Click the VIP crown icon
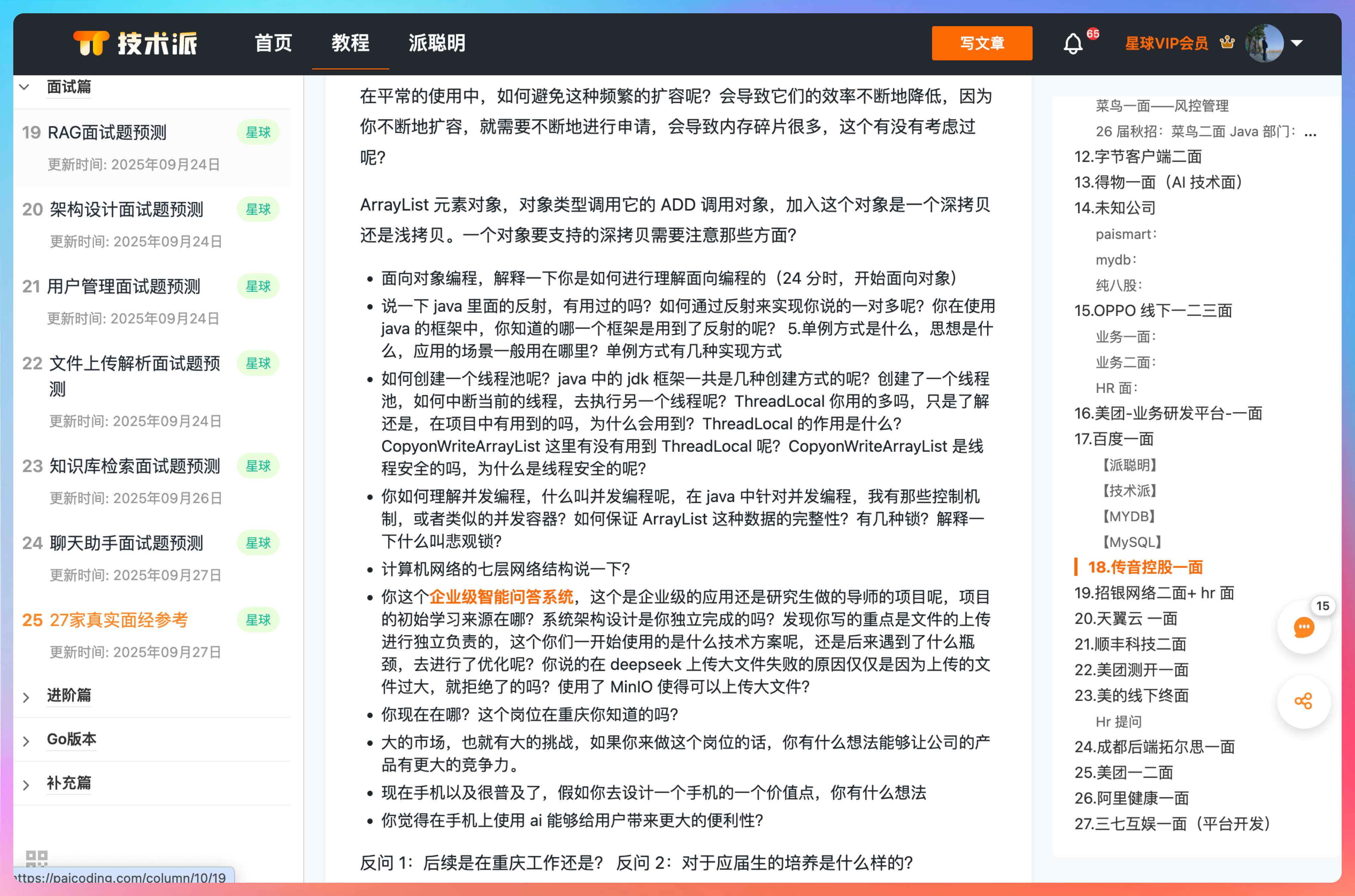The image size is (1355, 896). point(1227,42)
